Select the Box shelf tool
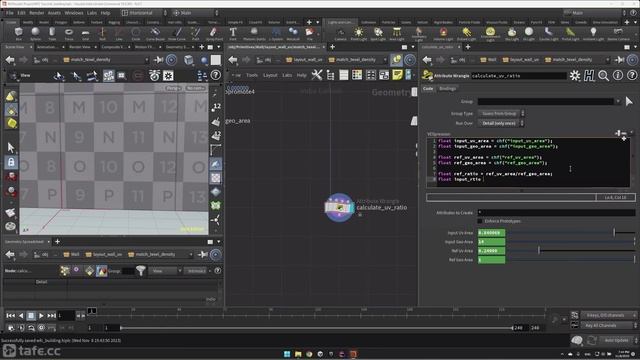Screen dimensions: 640x360 point(19,33)
